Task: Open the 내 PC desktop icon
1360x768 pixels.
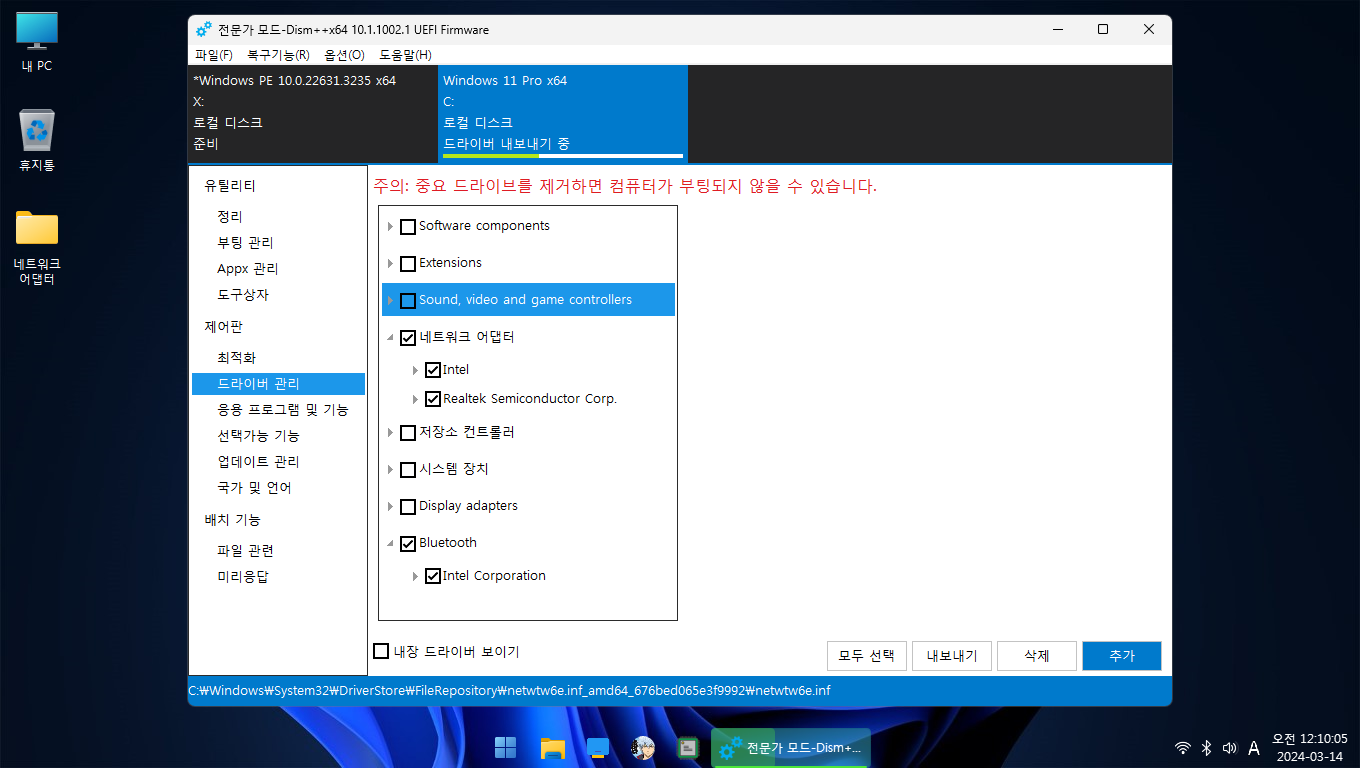Action: (37, 42)
